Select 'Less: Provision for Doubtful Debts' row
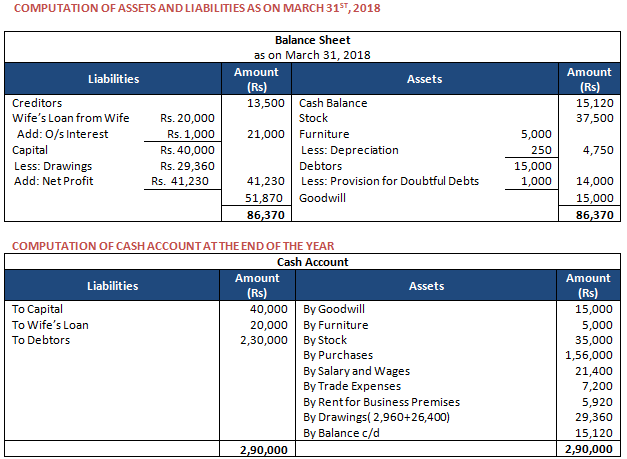This screenshot has width=627, height=459. click(x=390, y=181)
